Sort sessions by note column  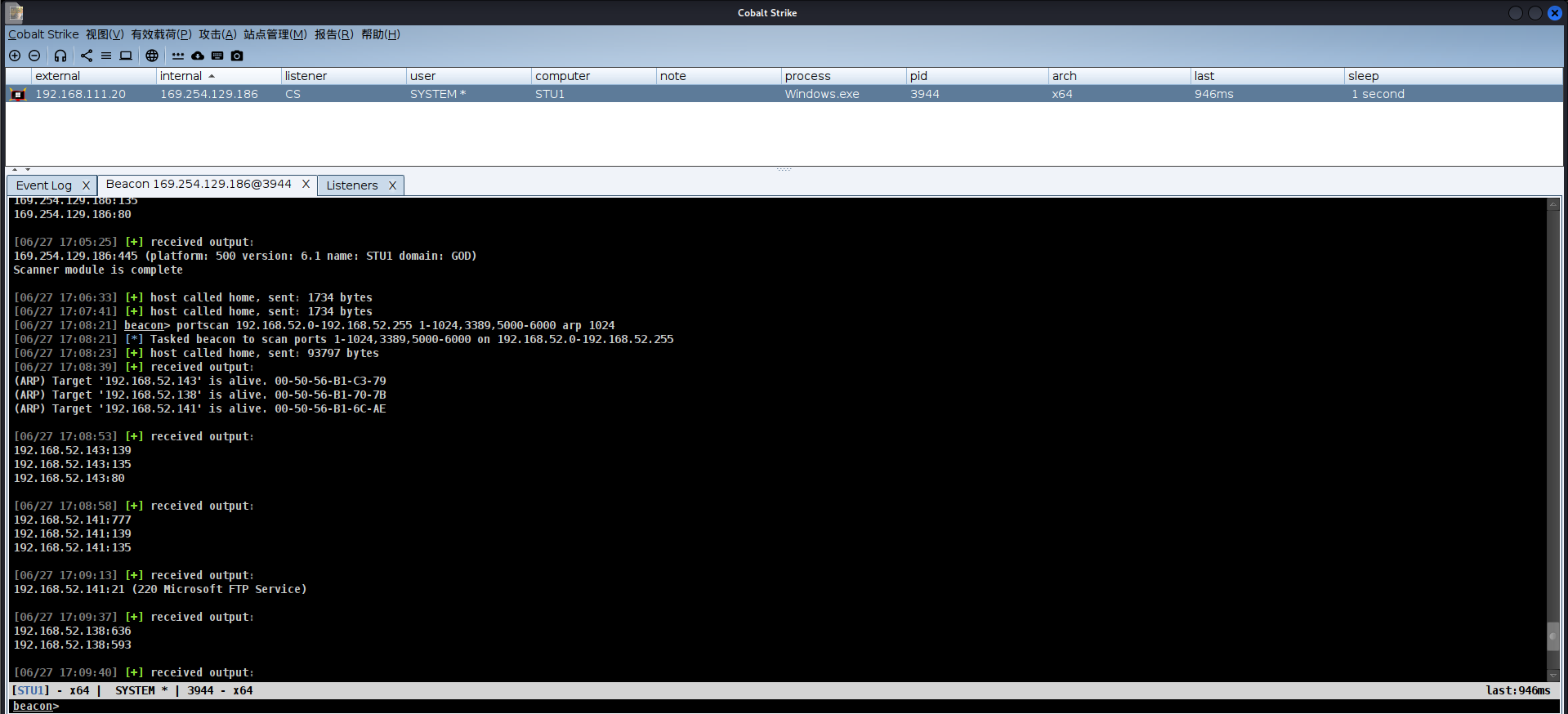tap(718, 76)
